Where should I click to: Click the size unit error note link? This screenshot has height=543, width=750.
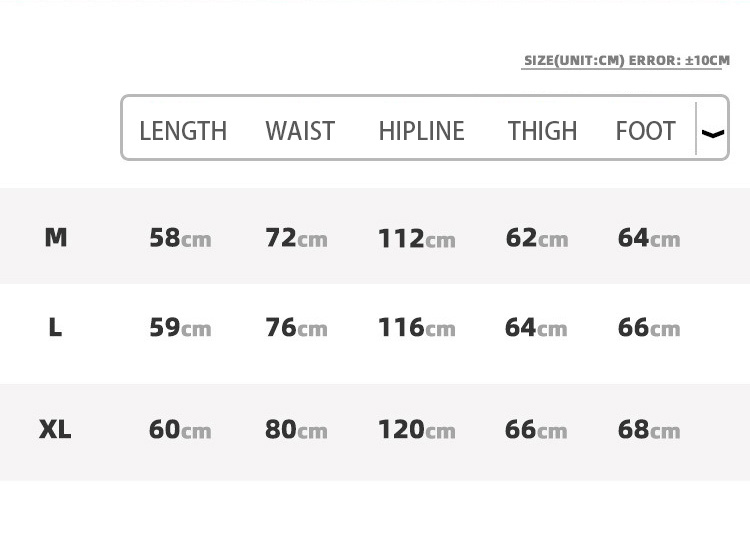[627, 61]
